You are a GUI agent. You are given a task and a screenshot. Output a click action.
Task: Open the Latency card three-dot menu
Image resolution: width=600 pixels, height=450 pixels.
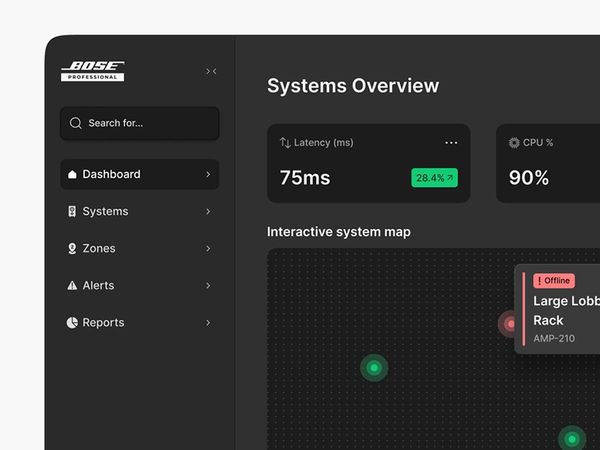pos(451,143)
